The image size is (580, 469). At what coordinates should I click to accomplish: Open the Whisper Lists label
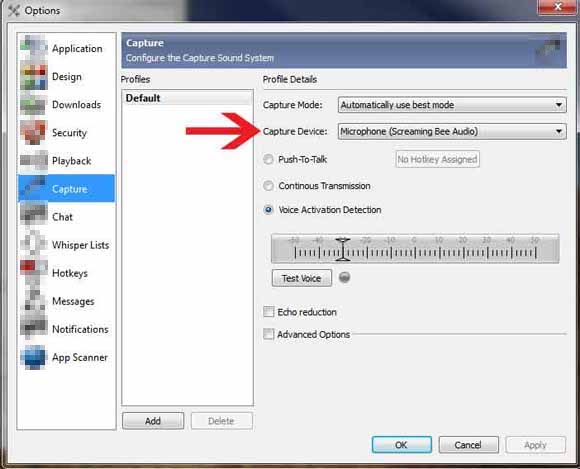pos(81,245)
